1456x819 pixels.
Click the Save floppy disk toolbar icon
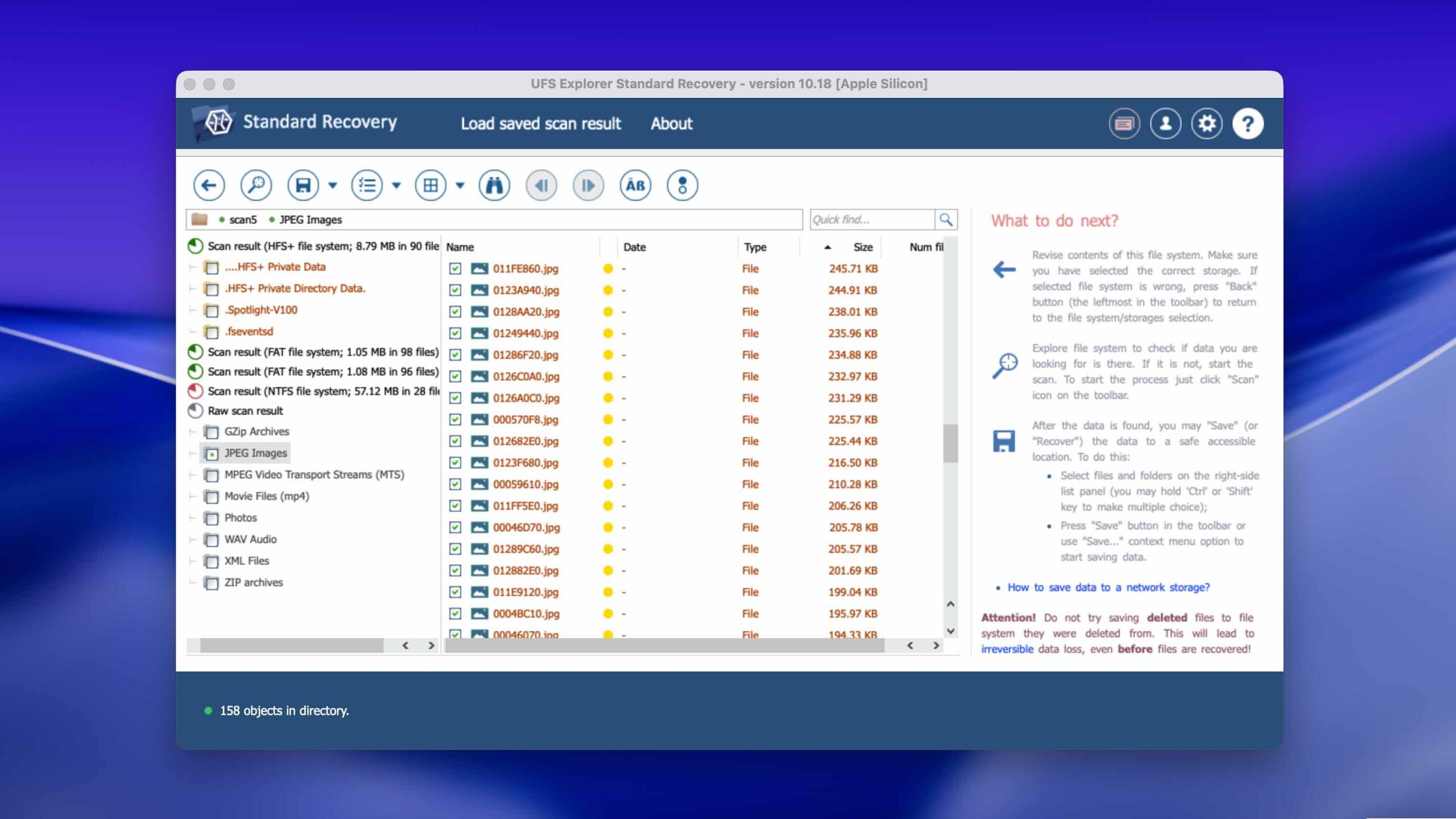[303, 185]
